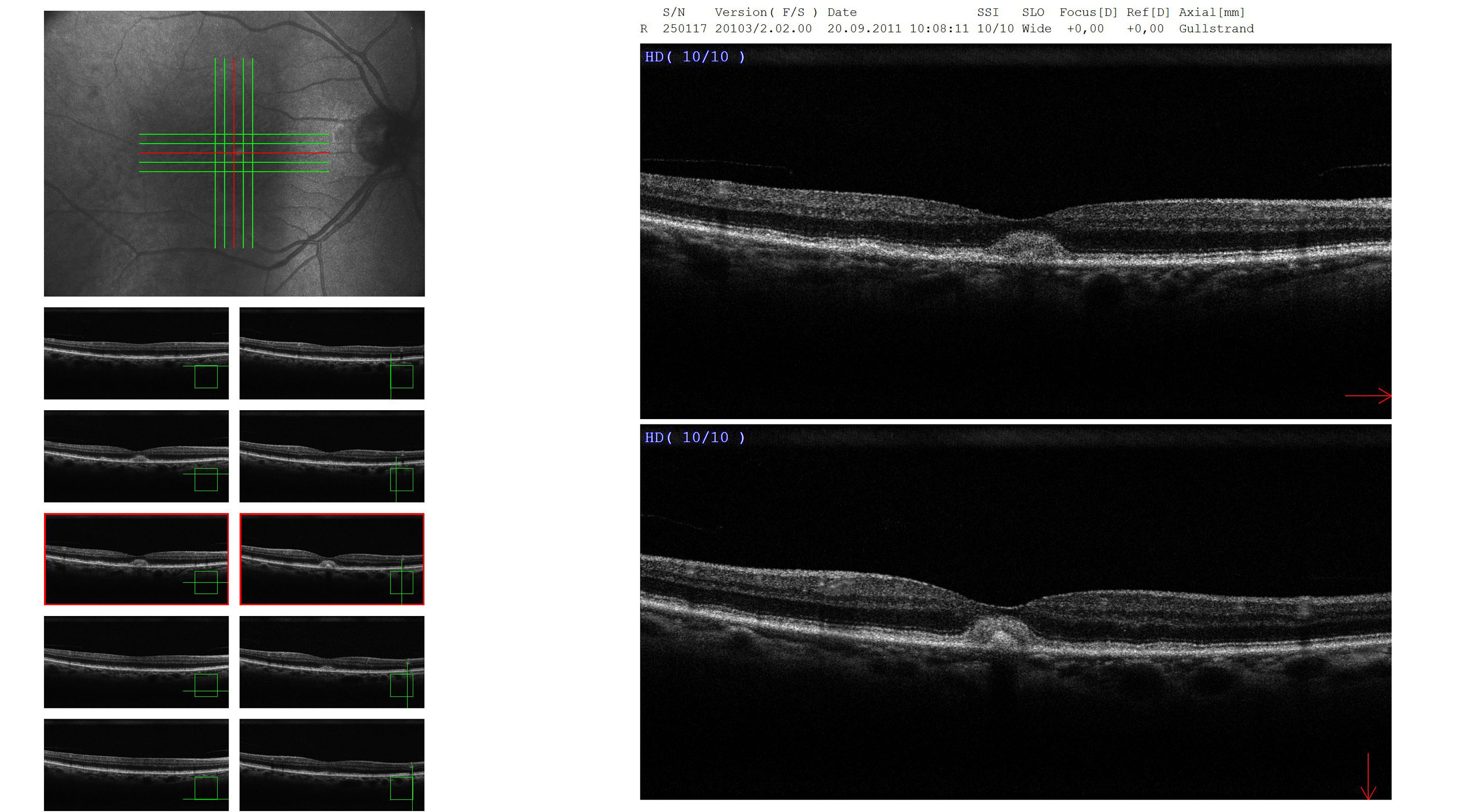
Task: Select fourth-row left OCT scan thumbnail
Action: (136, 661)
